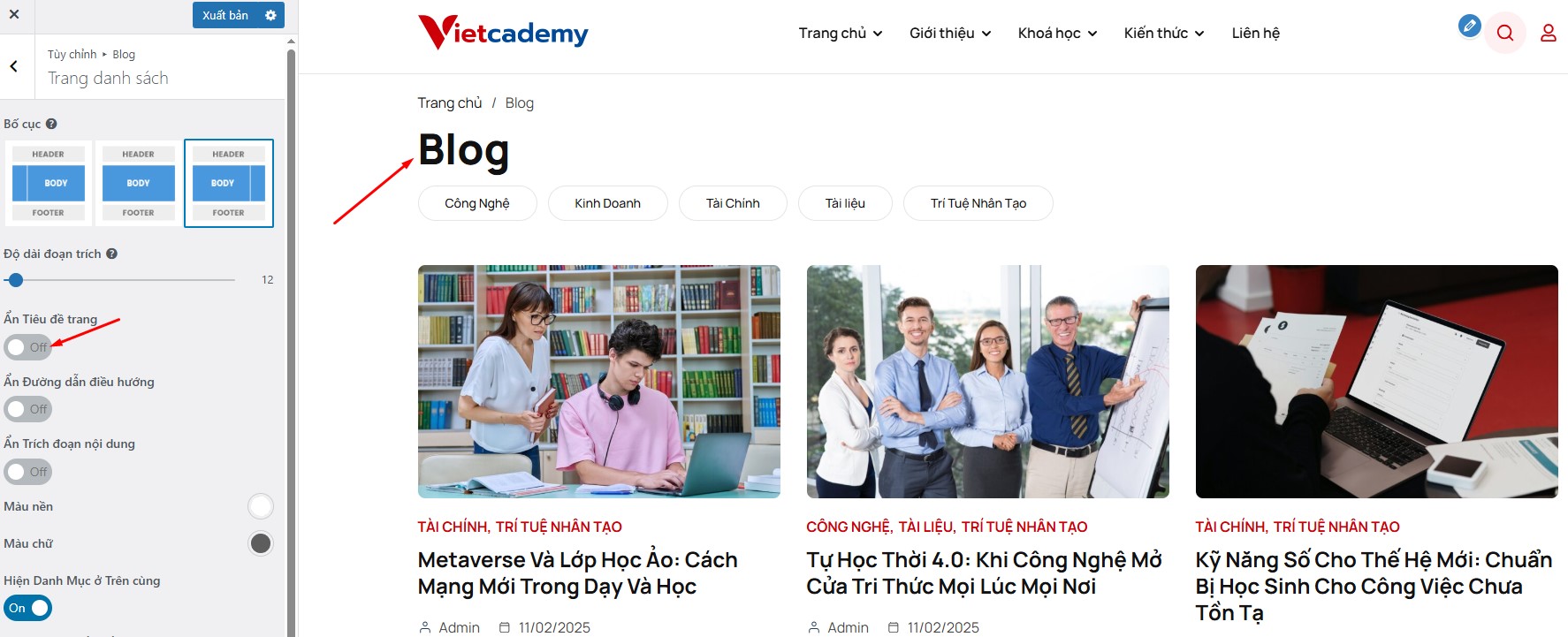Open the user account icon

pyautogui.click(x=1548, y=34)
